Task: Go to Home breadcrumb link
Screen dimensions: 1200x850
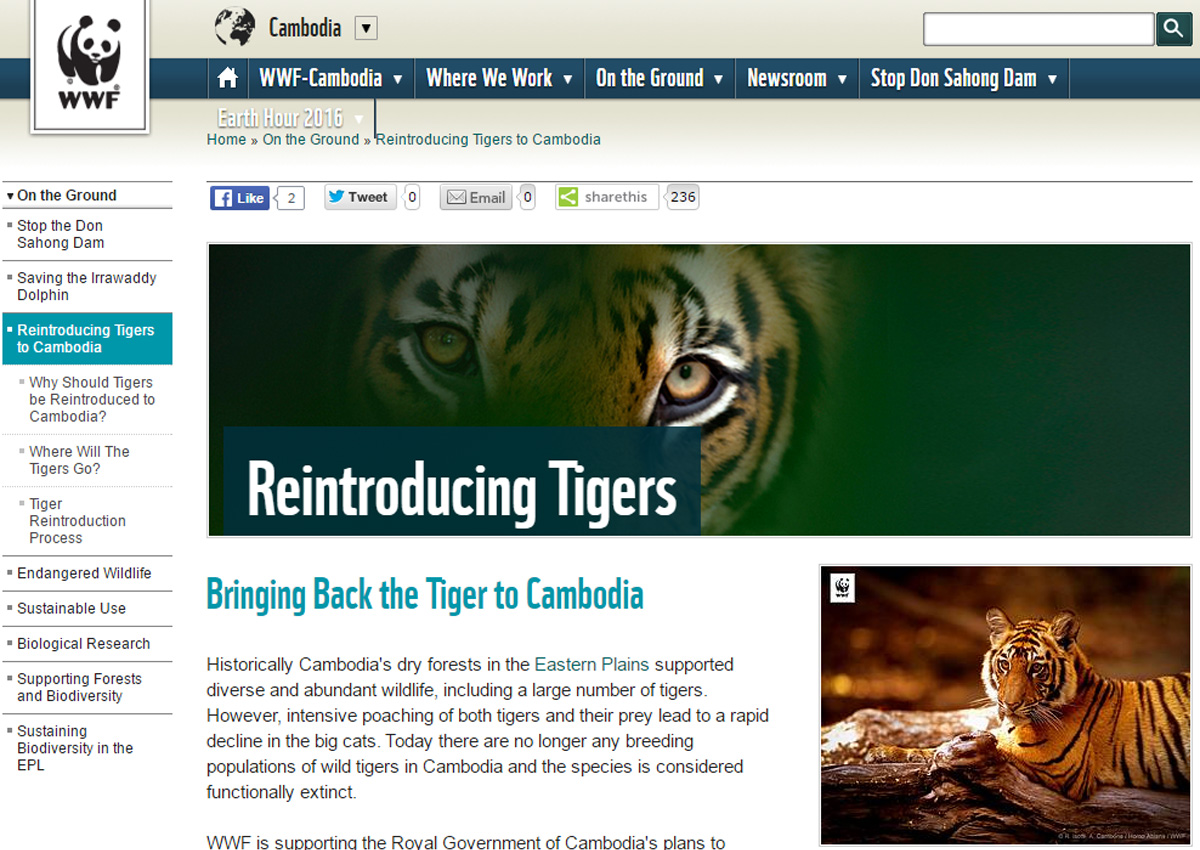Action: [x=226, y=140]
